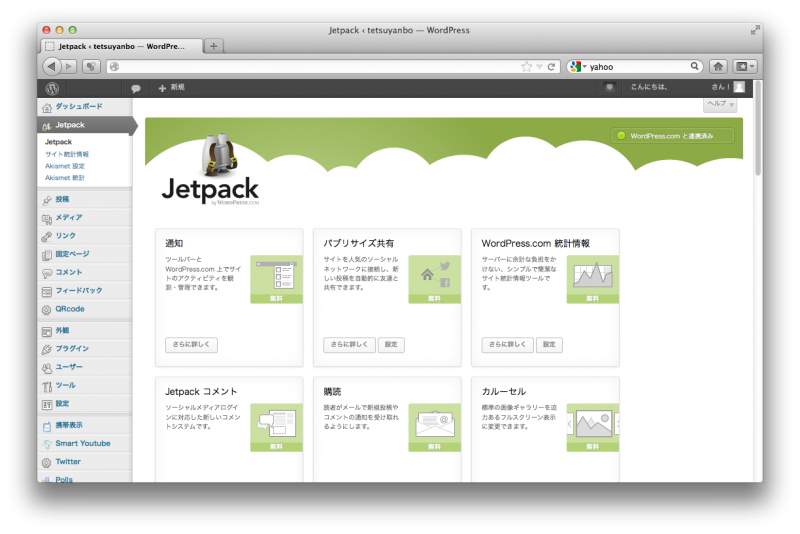Click the 通知 card thumbnail image
Viewport: 800px width, 534px height.
pos(277,279)
